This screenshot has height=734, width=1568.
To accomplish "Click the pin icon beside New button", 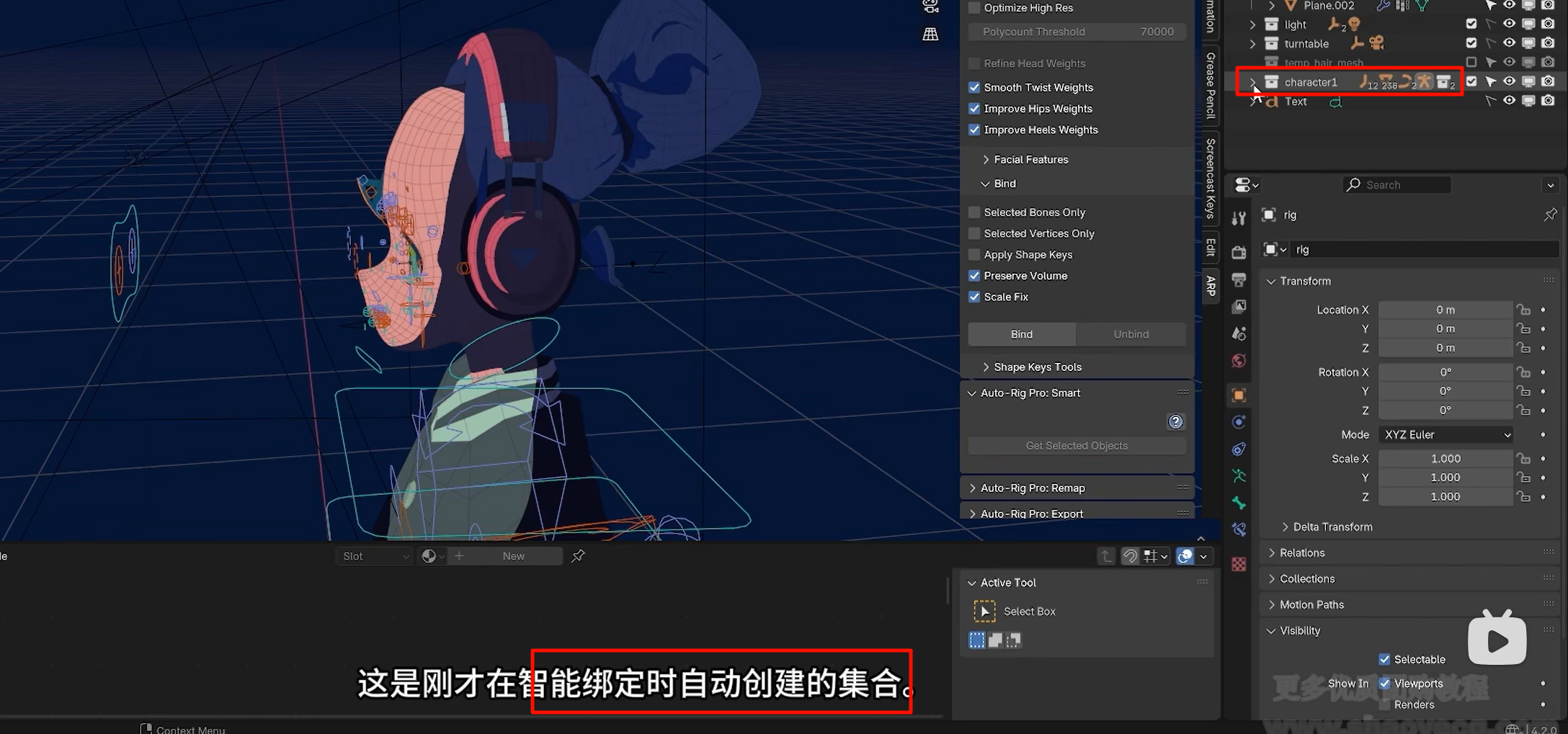I will (x=578, y=556).
